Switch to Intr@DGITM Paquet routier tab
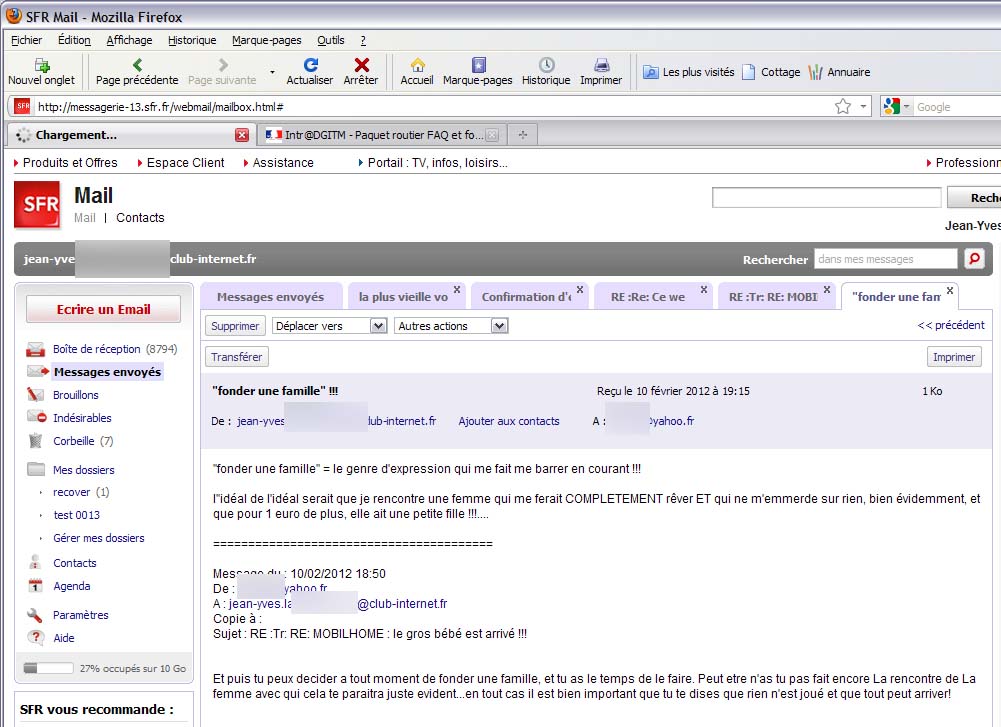1001x727 pixels. 381,135
